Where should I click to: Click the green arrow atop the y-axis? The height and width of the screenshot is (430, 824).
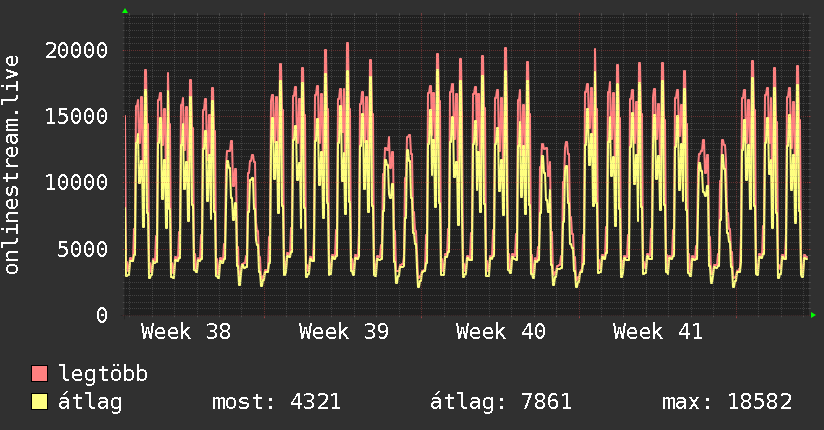[125, 11]
